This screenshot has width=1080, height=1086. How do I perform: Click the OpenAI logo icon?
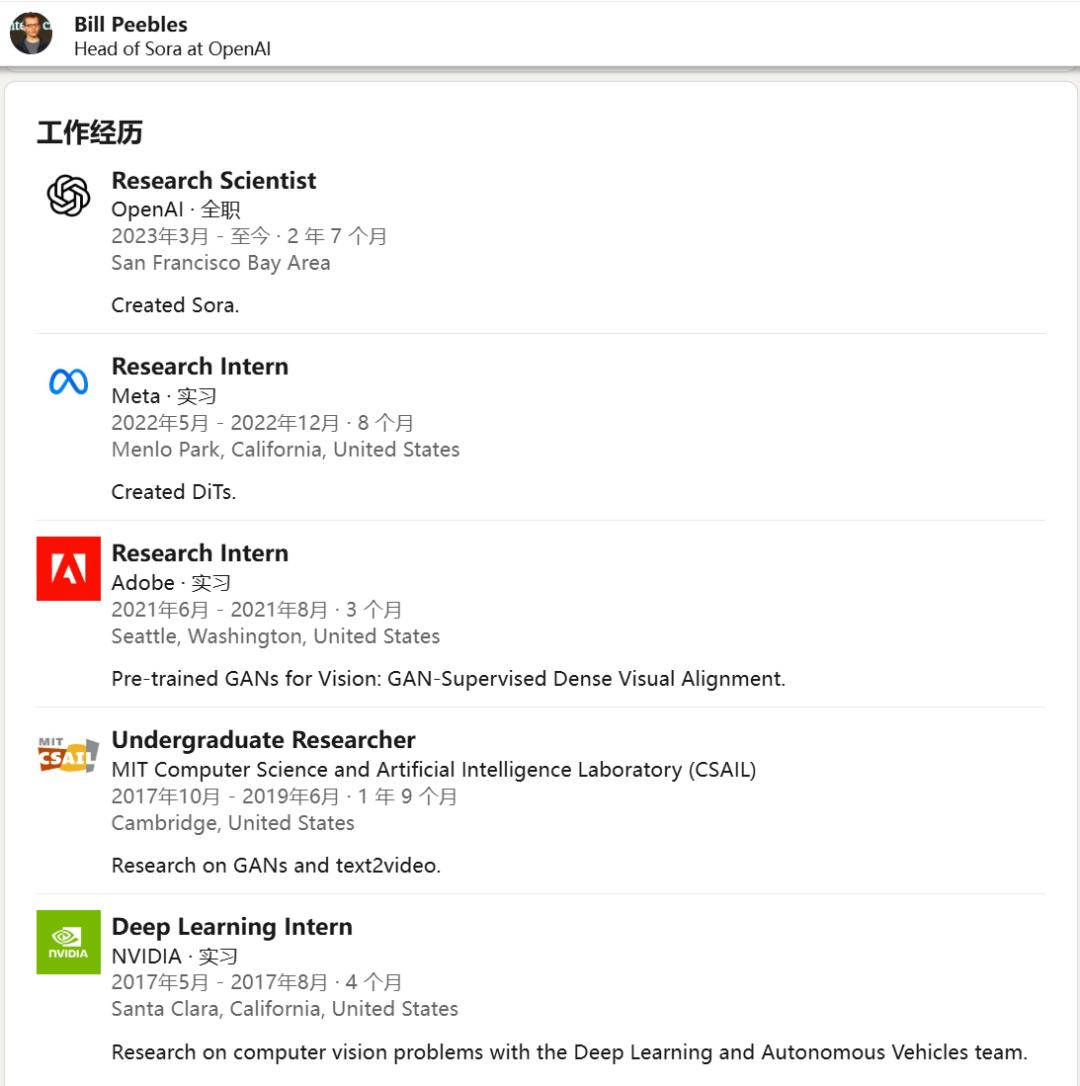pyautogui.click(x=68, y=195)
